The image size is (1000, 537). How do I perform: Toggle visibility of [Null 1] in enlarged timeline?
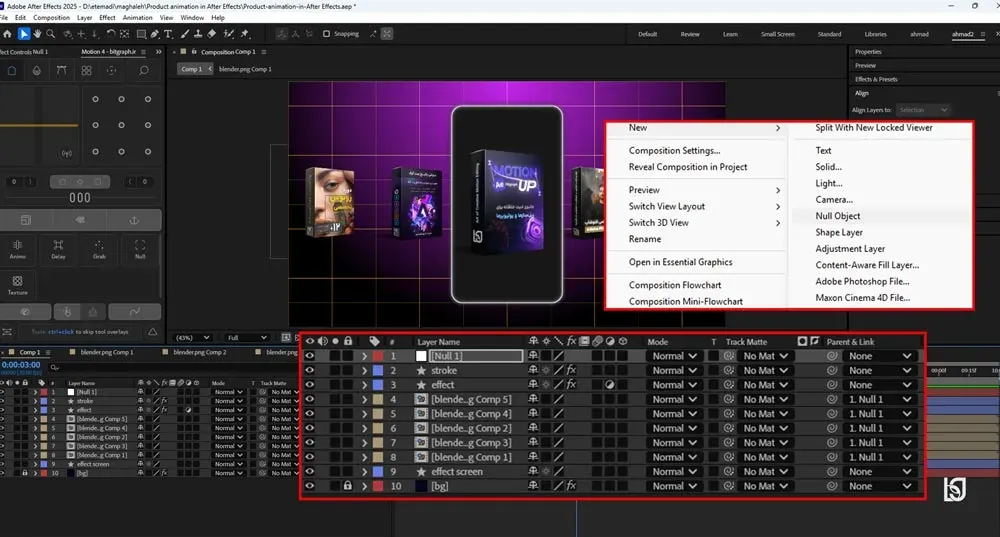tap(310, 356)
